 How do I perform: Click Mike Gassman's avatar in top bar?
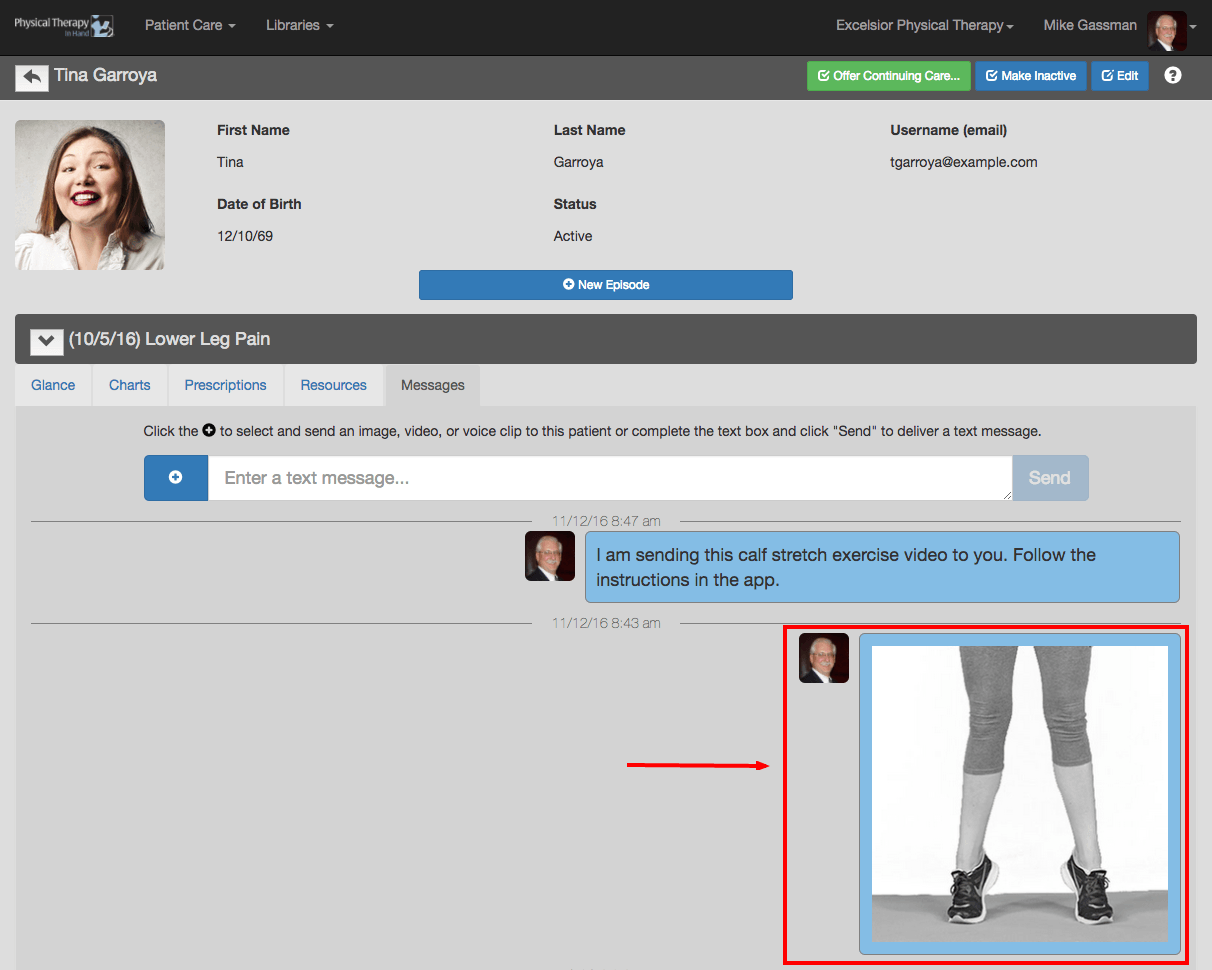1166,31
